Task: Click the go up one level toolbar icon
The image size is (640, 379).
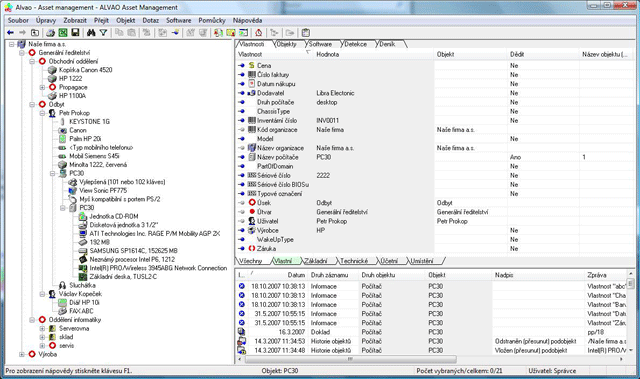Action: pos(35,33)
